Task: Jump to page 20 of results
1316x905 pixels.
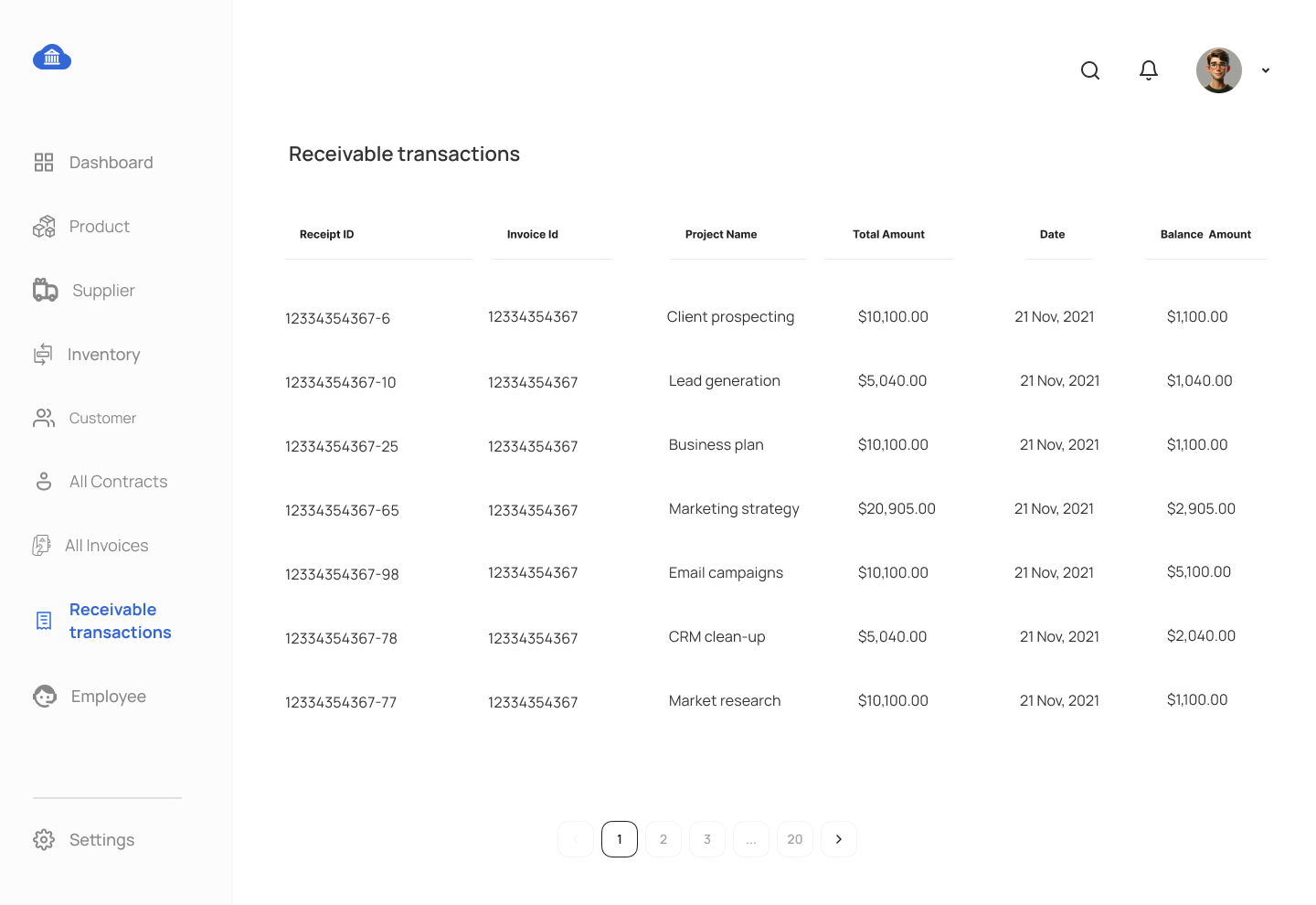Action: click(x=795, y=839)
